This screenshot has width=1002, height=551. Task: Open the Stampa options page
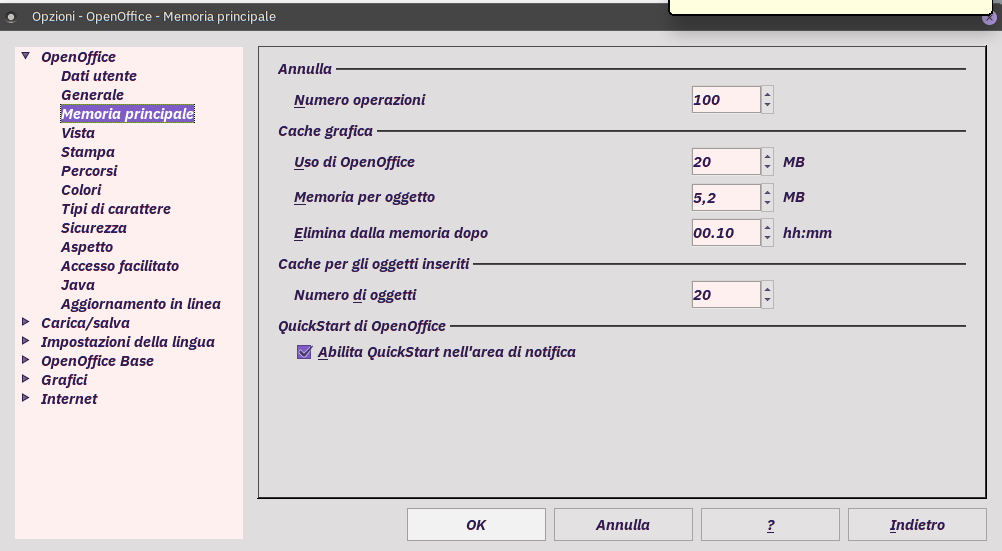[x=88, y=152]
